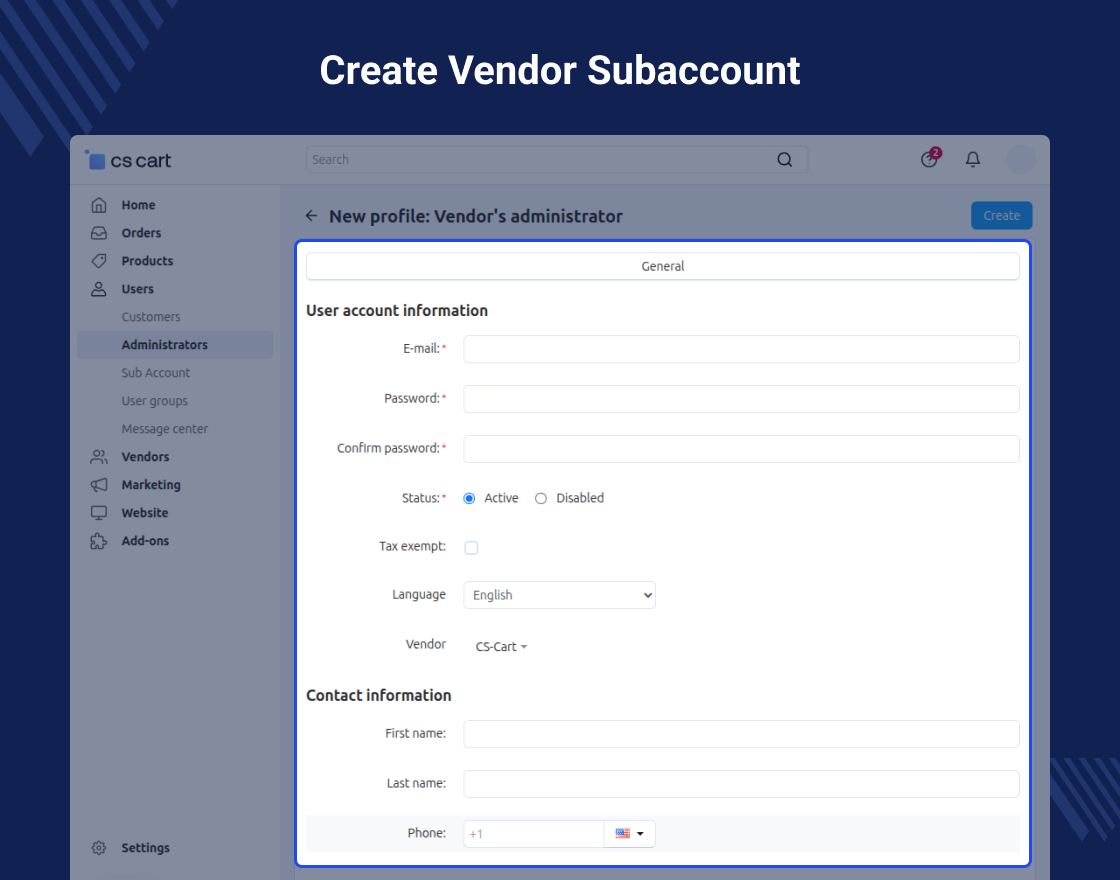This screenshot has width=1120, height=880.
Task: Open the user avatar menu
Action: pos(1020,159)
